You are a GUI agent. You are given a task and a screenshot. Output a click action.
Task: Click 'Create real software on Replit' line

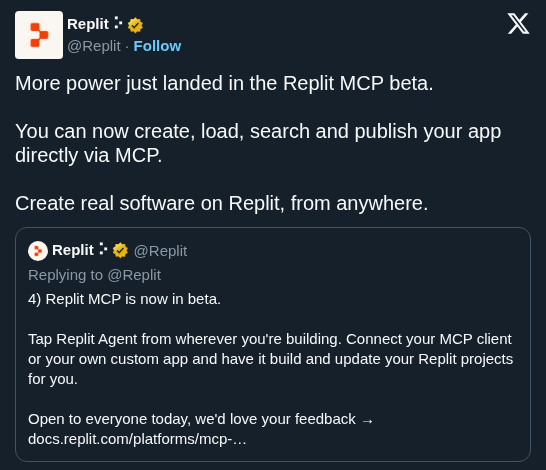coord(221,203)
